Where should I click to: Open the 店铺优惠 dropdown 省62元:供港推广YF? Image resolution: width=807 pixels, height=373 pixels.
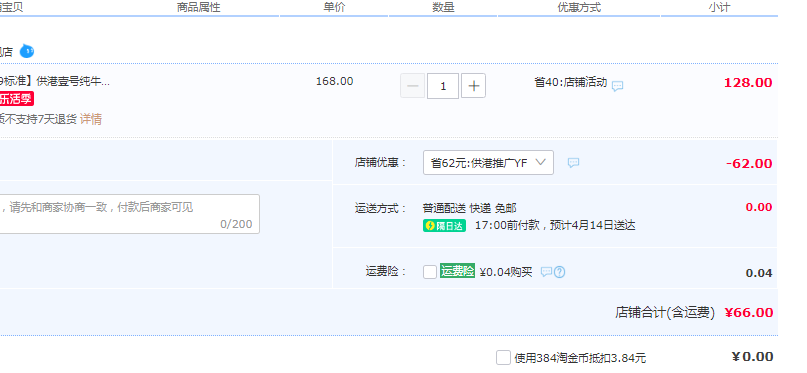point(488,163)
